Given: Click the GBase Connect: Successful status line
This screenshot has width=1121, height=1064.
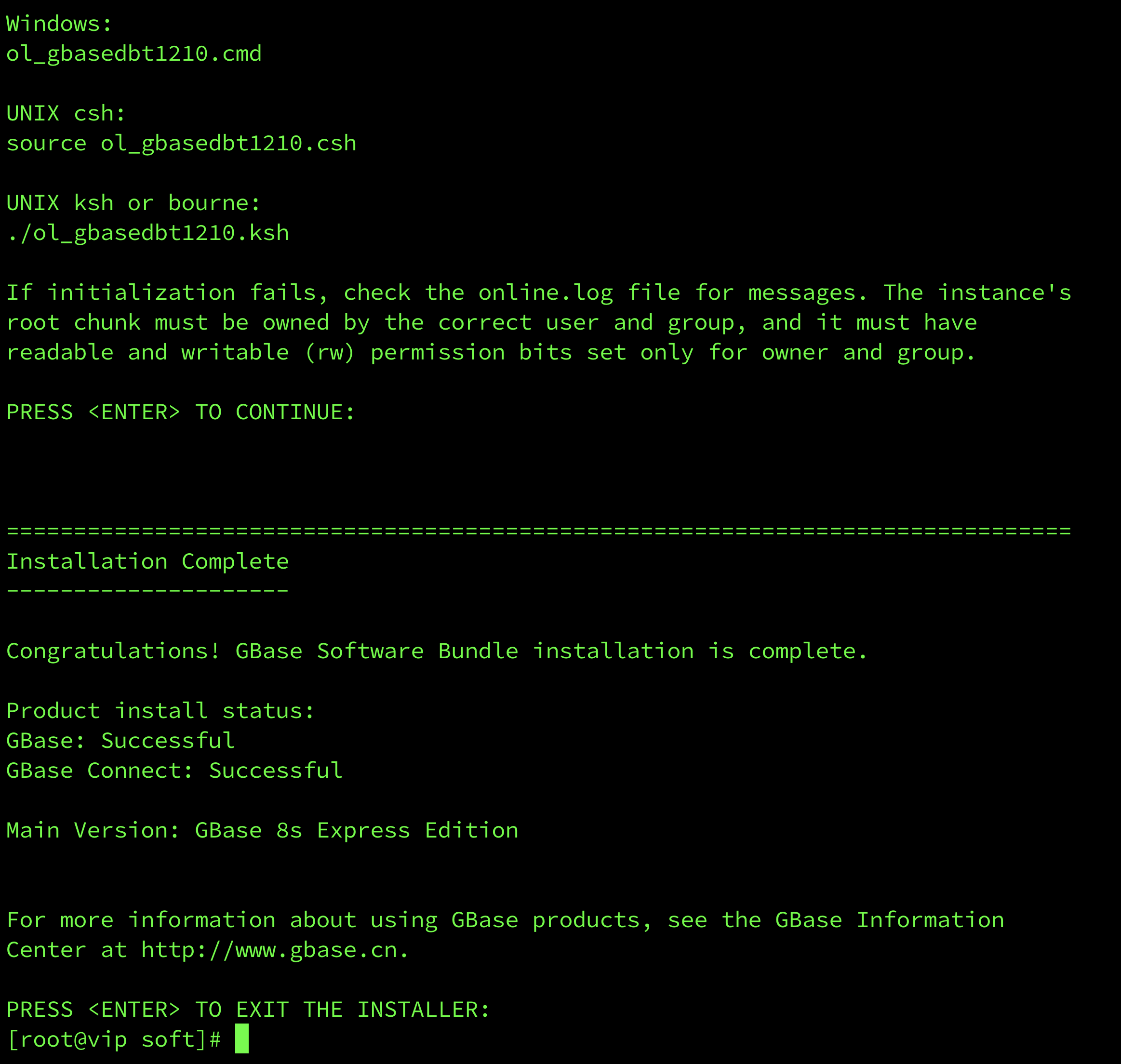Looking at the screenshot, I should [174, 770].
